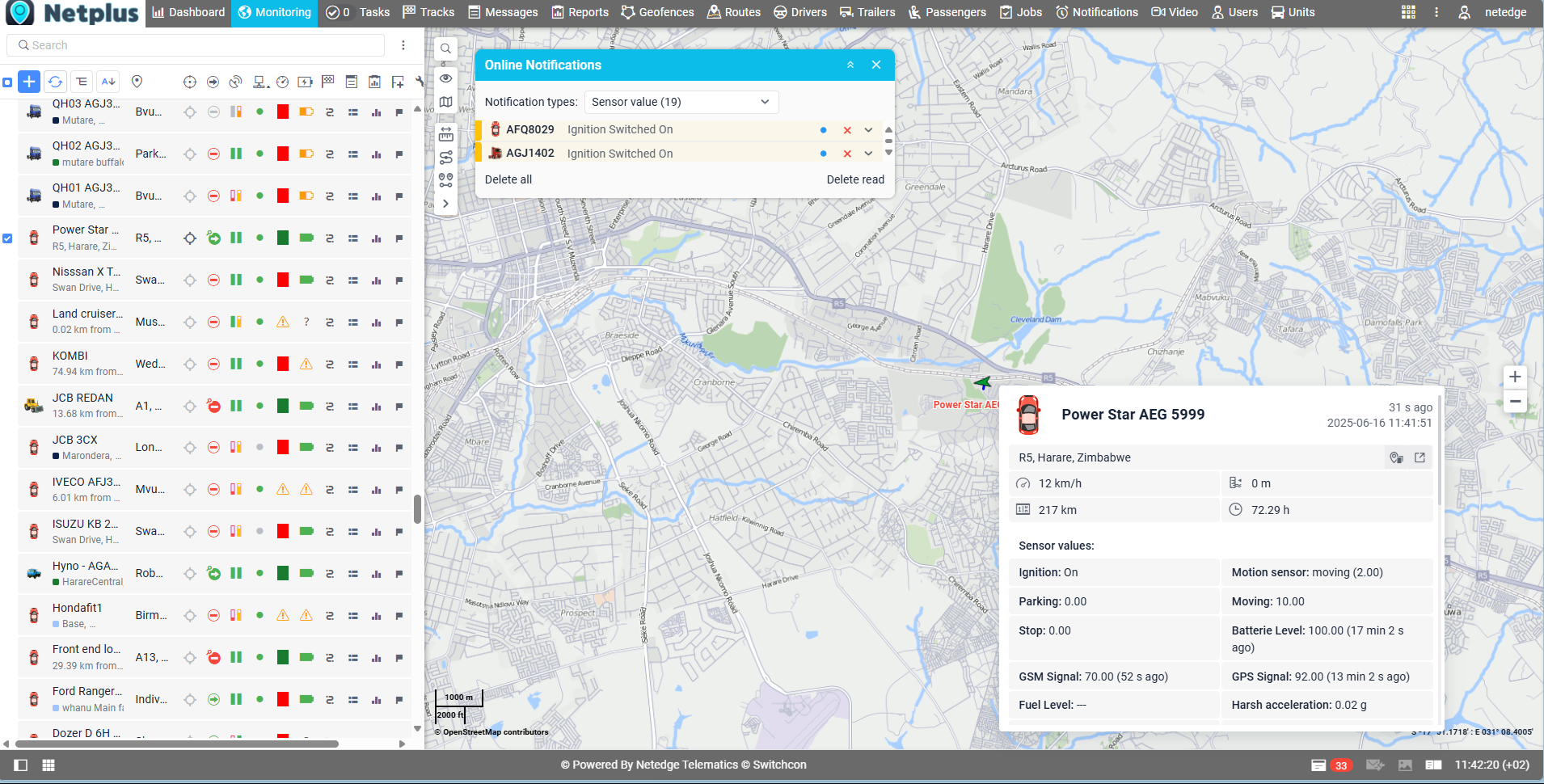This screenshot has height=784, width=1544.
Task: Open the netedge user account menu
Action: (x=1492, y=12)
